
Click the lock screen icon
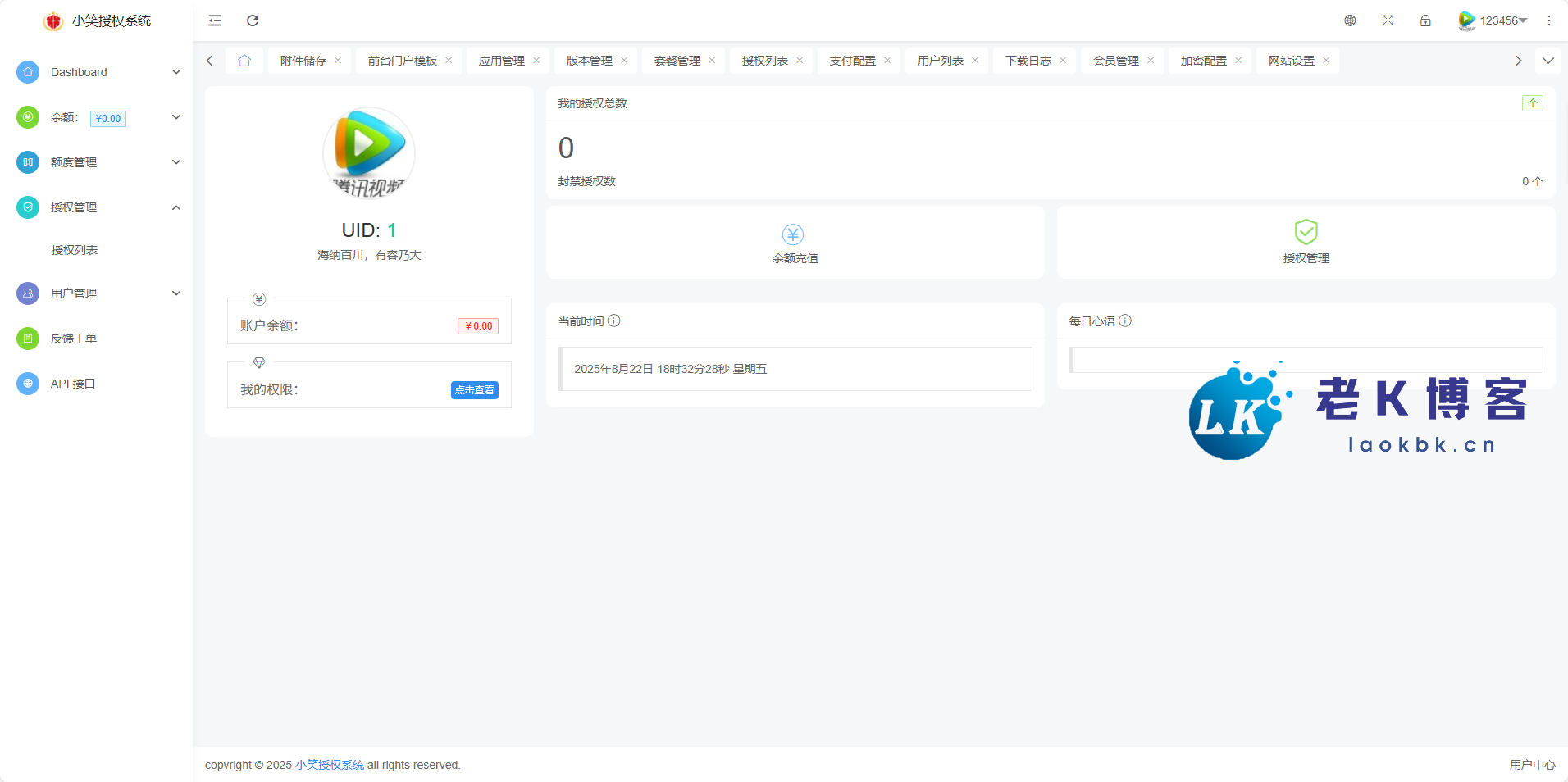[x=1425, y=20]
